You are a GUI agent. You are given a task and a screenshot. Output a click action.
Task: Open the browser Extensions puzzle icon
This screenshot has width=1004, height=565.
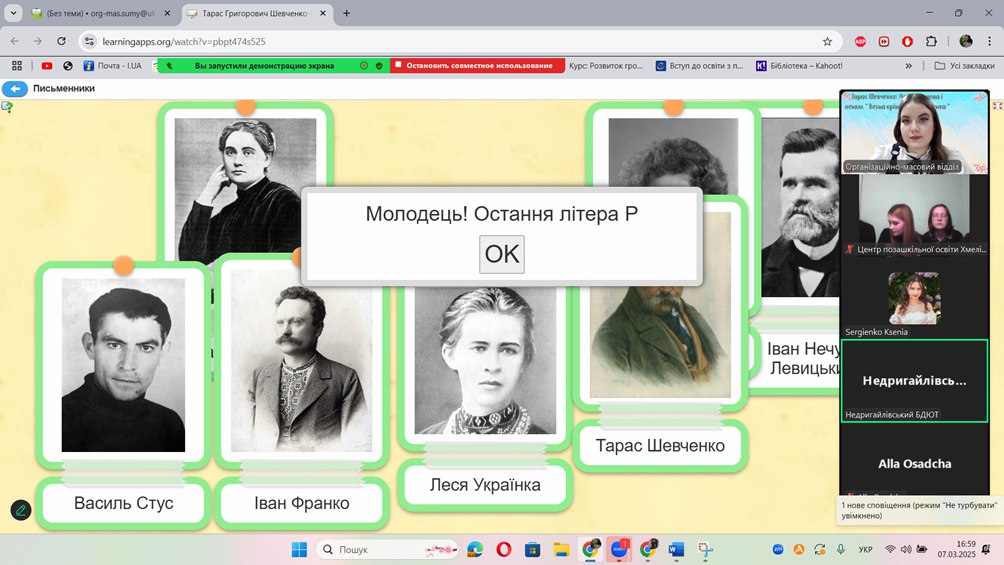pyautogui.click(x=931, y=41)
